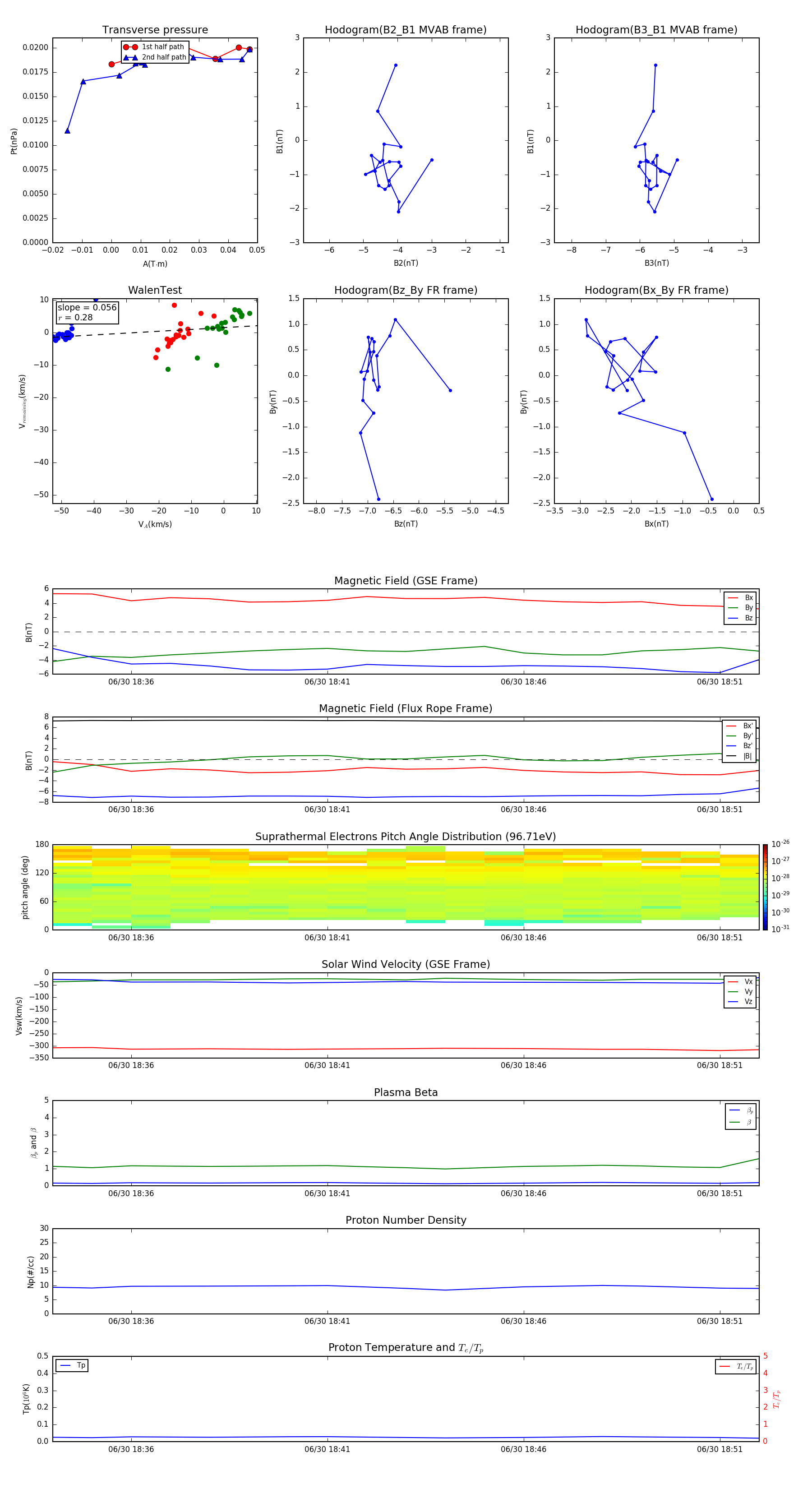This screenshot has width=812, height=1489.
Task: Click the "A(T·m)" x-axis label
Action: coord(155,264)
